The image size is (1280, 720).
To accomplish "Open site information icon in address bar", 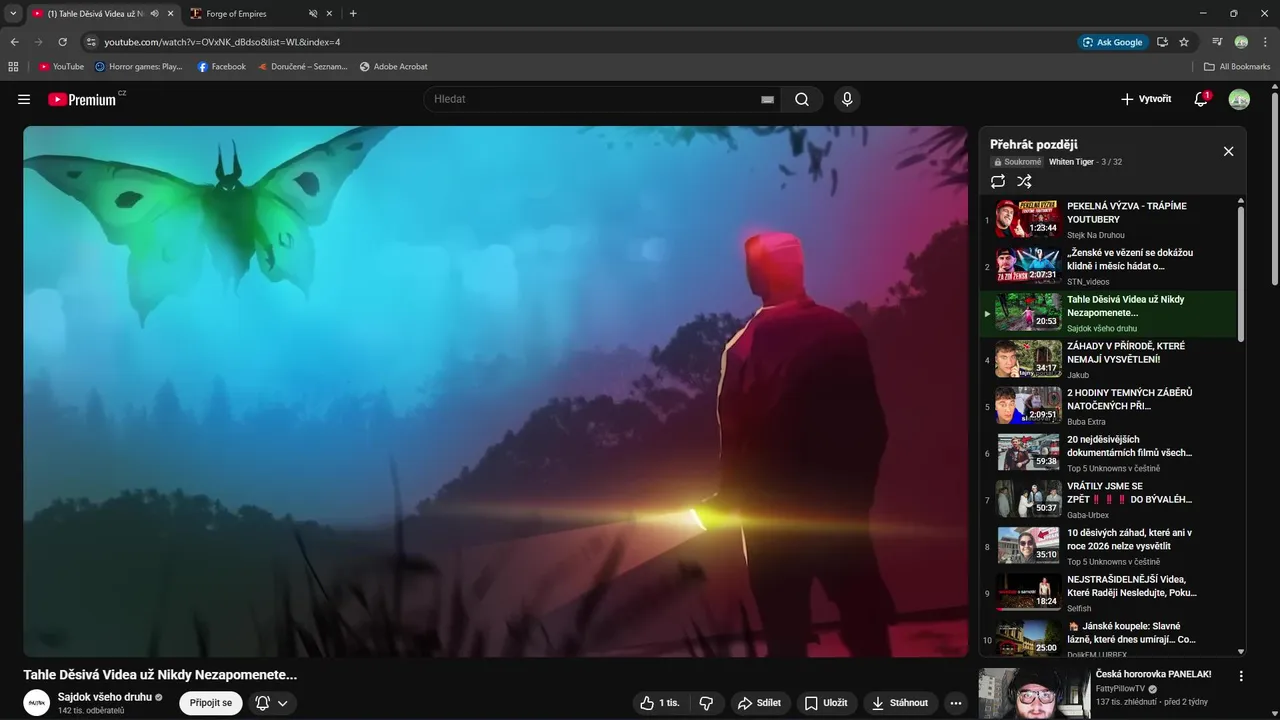I will pyautogui.click(x=91, y=42).
